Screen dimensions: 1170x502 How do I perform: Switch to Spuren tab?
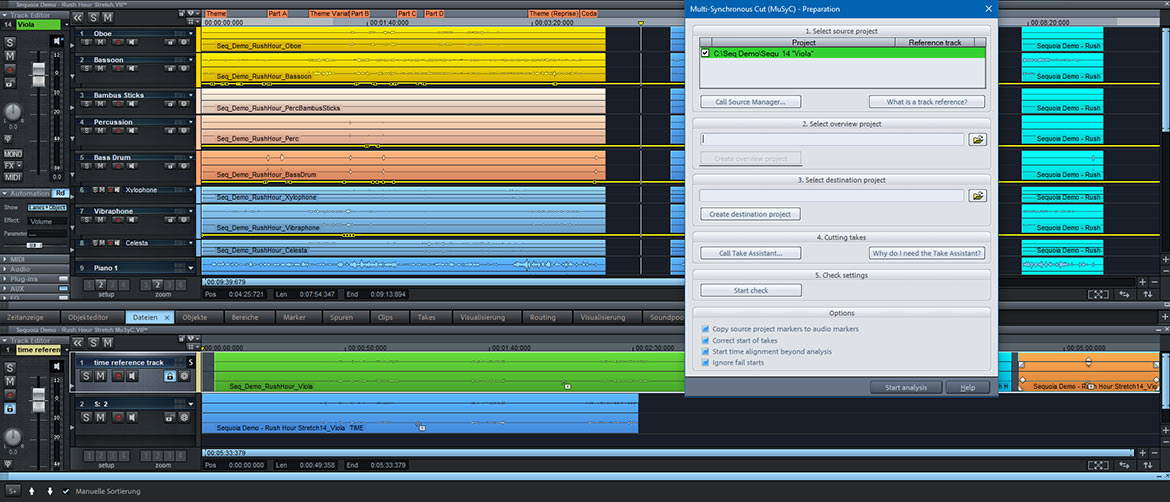342,317
